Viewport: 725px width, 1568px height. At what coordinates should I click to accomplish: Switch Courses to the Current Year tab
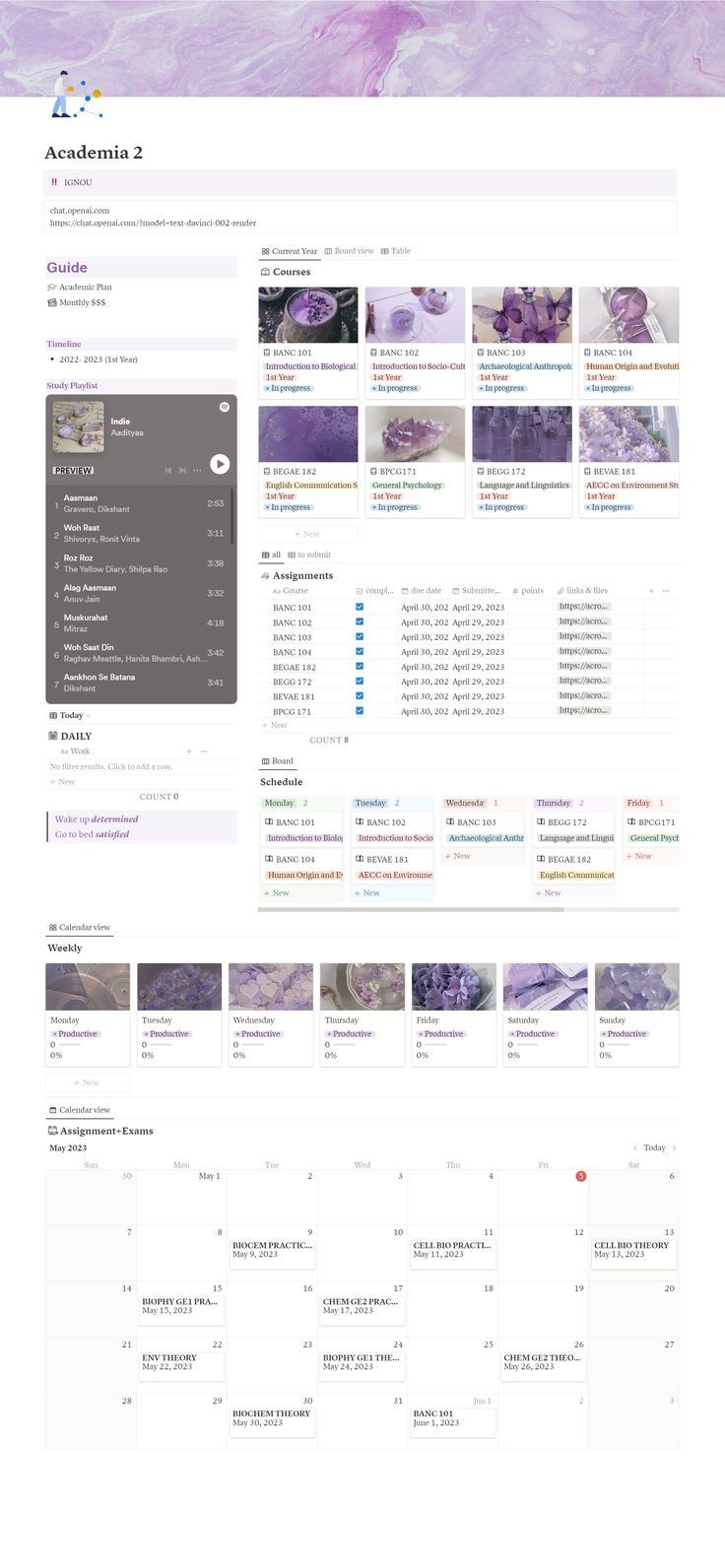[290, 251]
